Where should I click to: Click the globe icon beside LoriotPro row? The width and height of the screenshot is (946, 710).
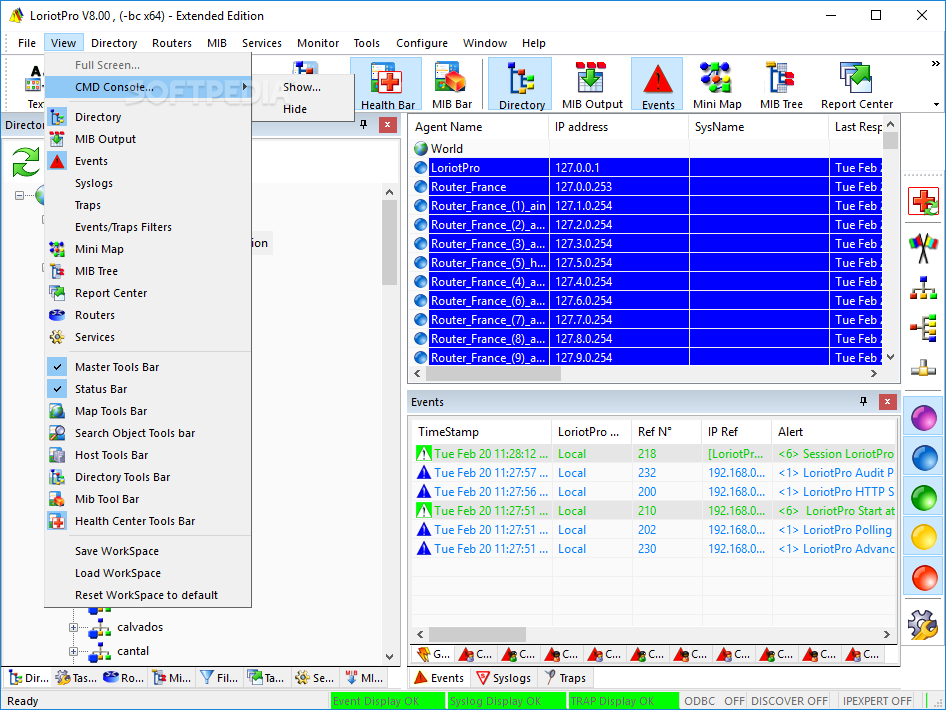[x=421, y=168]
